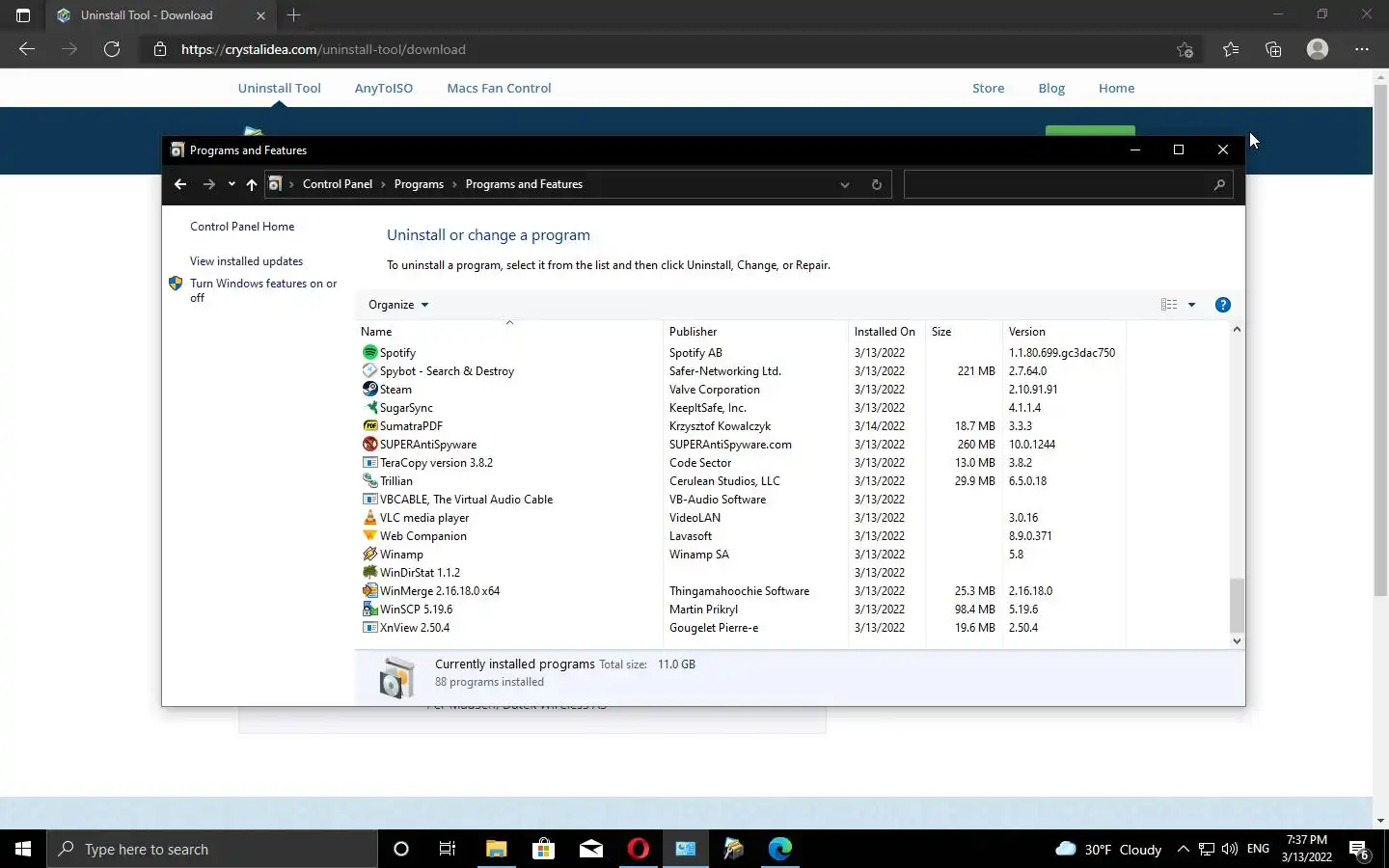
Task: Refresh the Control Panel address bar
Action: click(x=876, y=184)
